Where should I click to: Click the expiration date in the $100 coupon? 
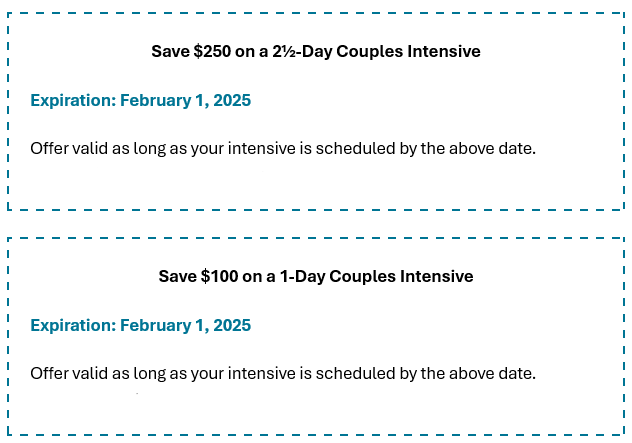click(185, 325)
